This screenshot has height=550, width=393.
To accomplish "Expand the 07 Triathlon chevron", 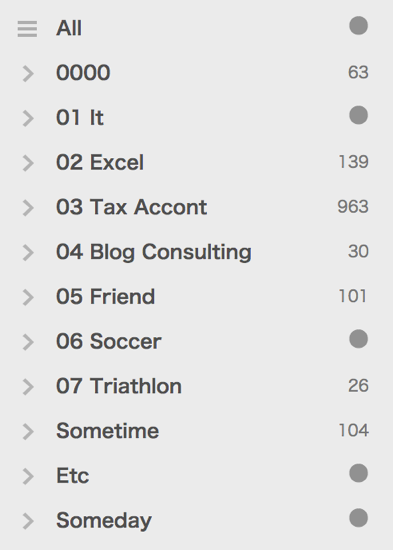I will (28, 387).
